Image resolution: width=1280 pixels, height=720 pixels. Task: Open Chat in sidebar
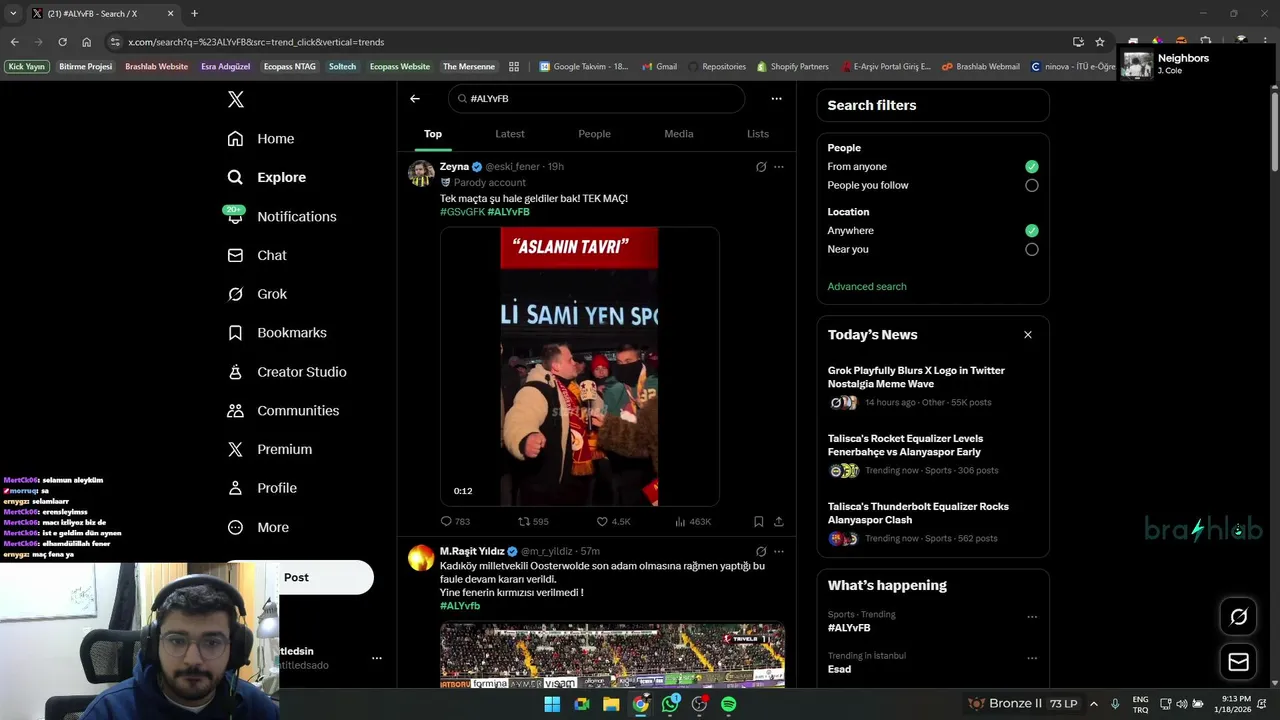(x=257, y=255)
